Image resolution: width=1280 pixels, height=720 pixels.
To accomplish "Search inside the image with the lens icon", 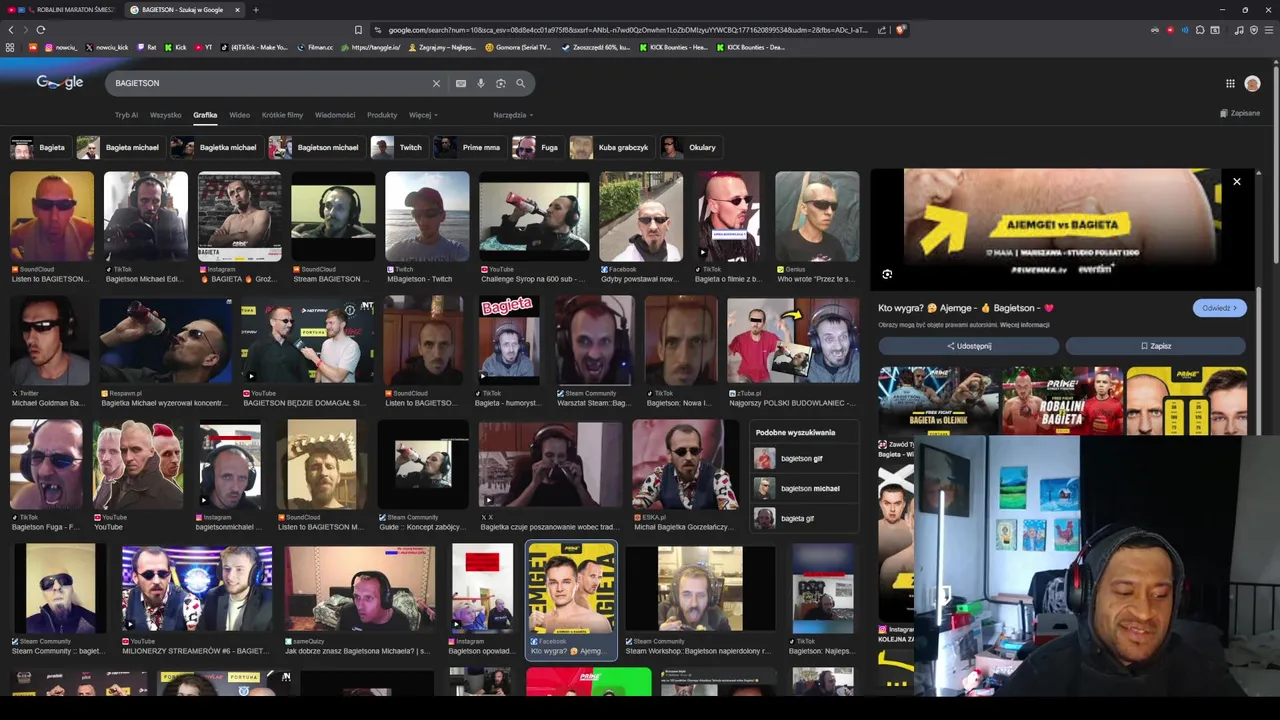I will (x=887, y=274).
